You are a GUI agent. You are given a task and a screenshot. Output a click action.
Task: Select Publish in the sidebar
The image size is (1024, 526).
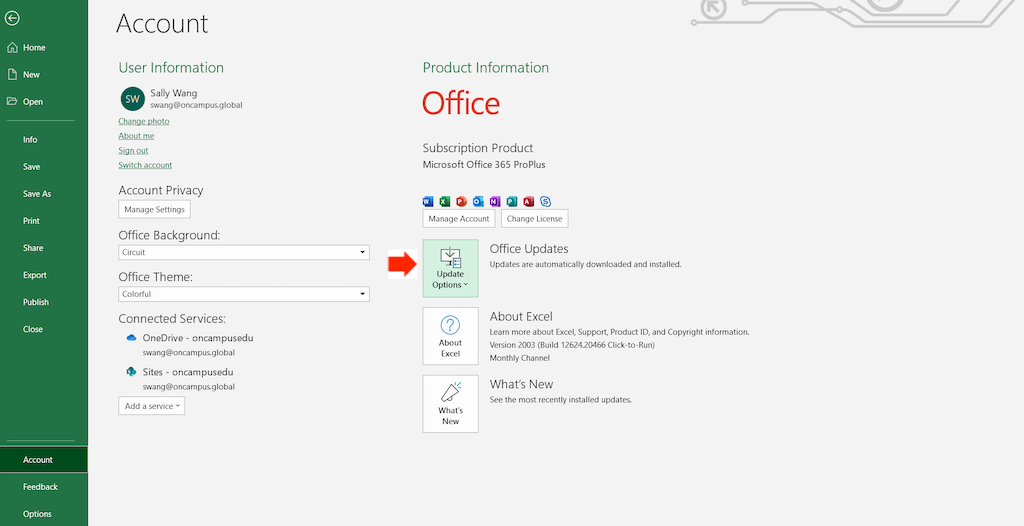[36, 302]
